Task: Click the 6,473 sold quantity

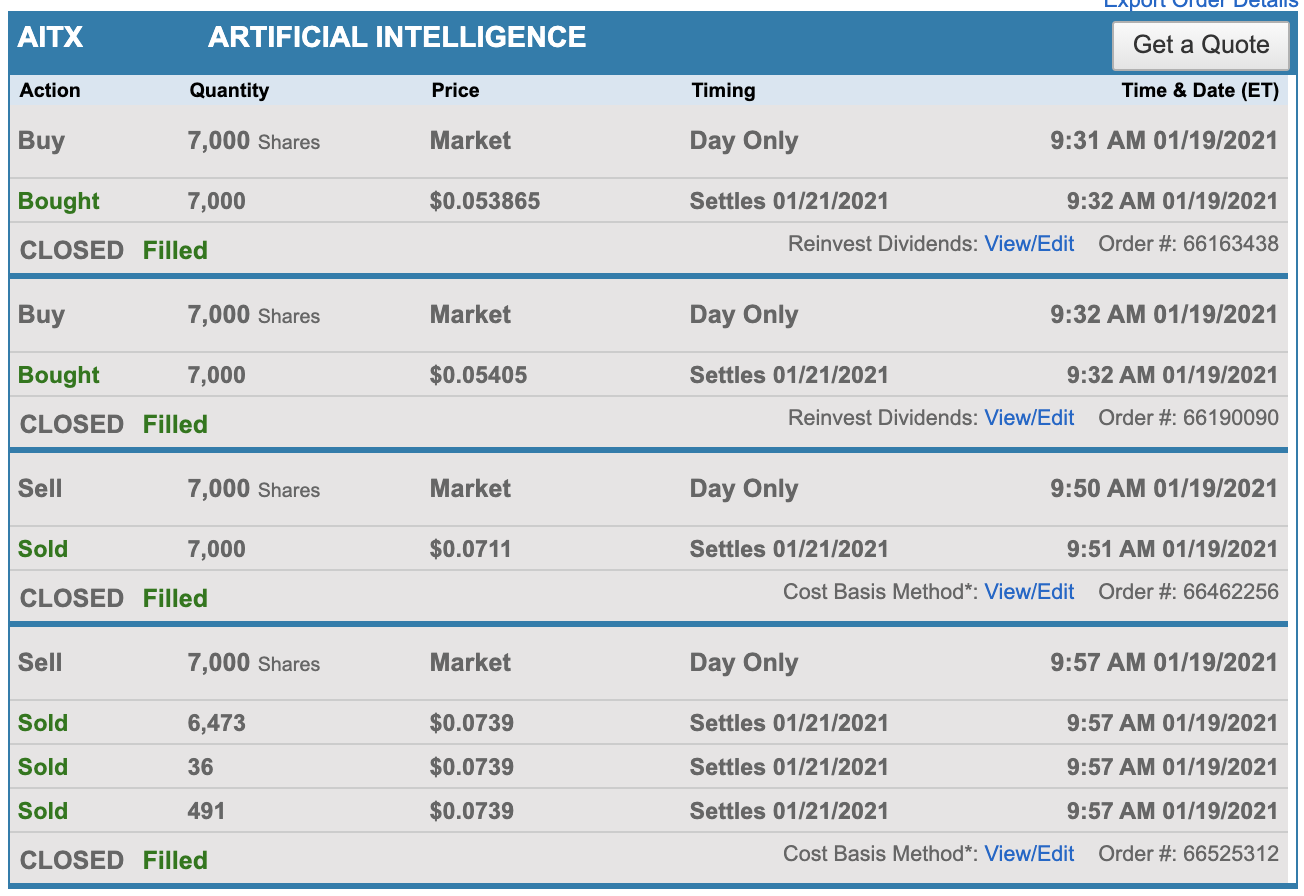Action: (216, 723)
